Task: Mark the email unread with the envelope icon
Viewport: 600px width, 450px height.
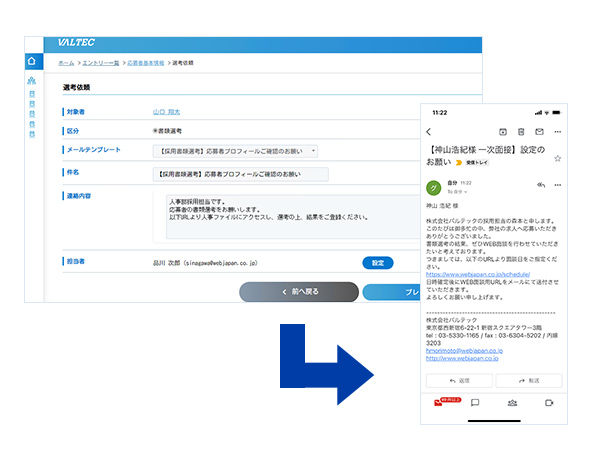Action: 539,132
